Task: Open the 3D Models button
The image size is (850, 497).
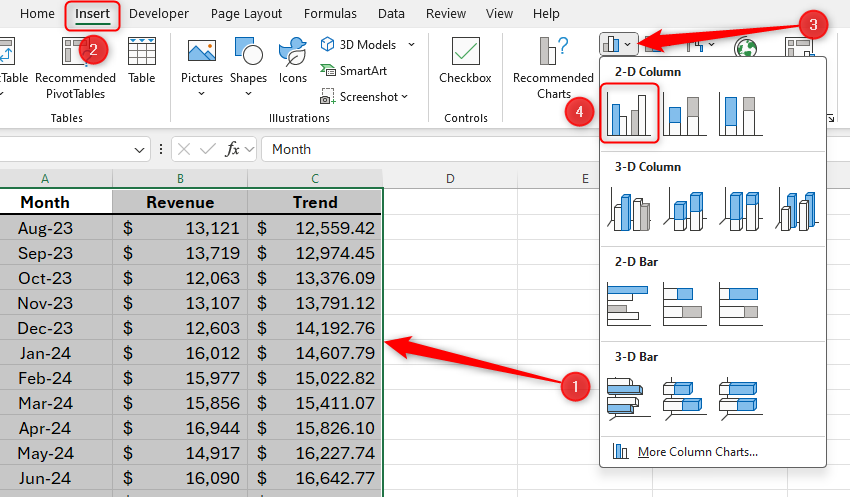Action: click(359, 44)
